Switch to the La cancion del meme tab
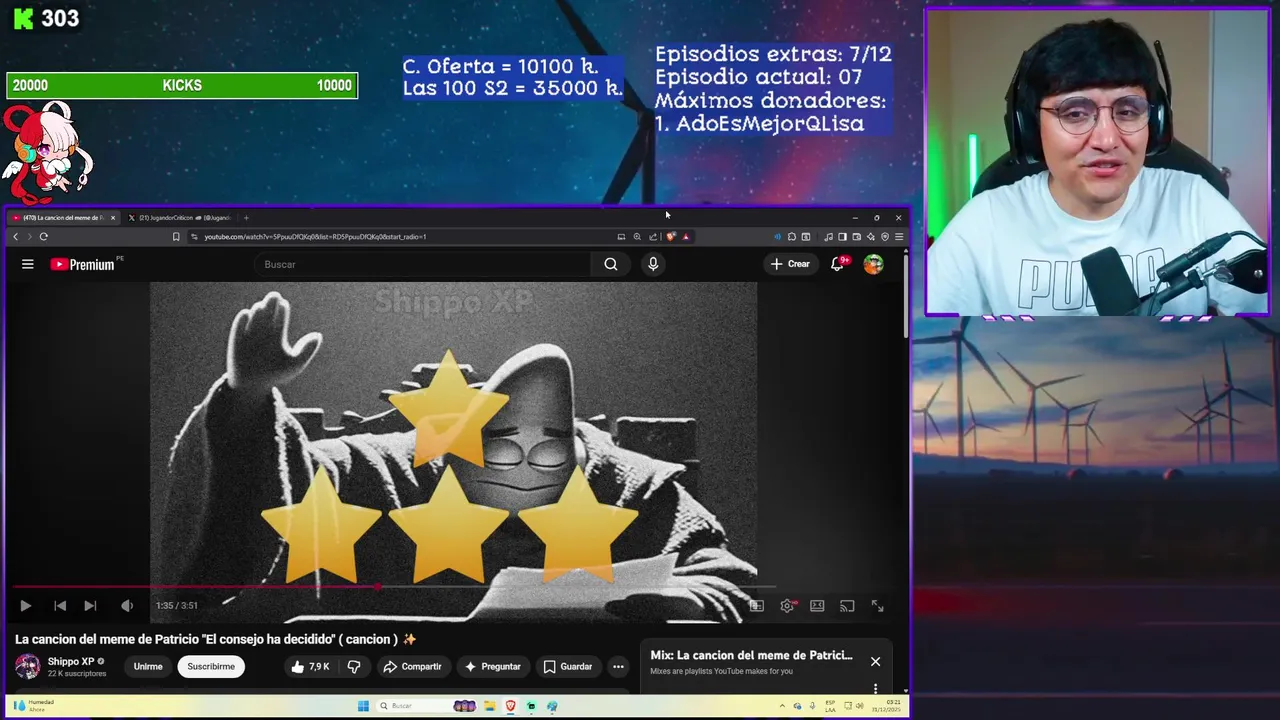This screenshot has width=1280, height=720. tap(62, 218)
